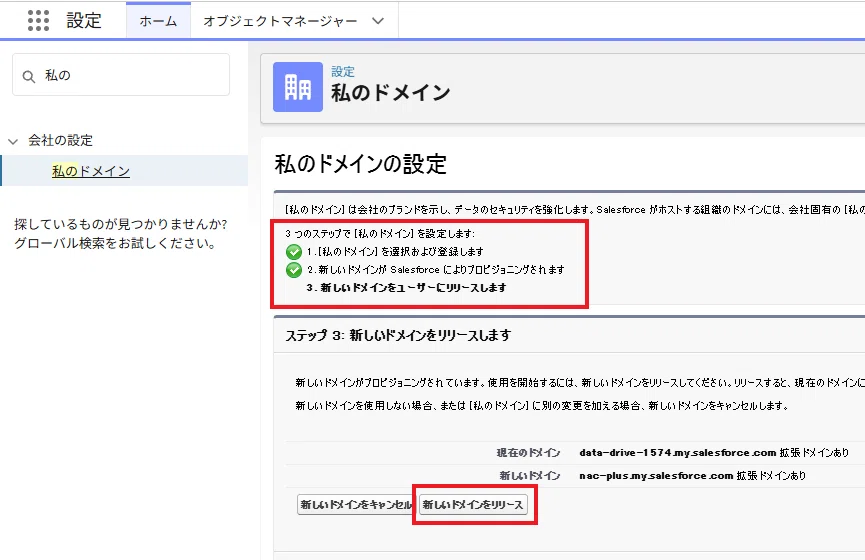
Task: Click the グローバル検索をお試しください hint text
Action: coord(115,243)
